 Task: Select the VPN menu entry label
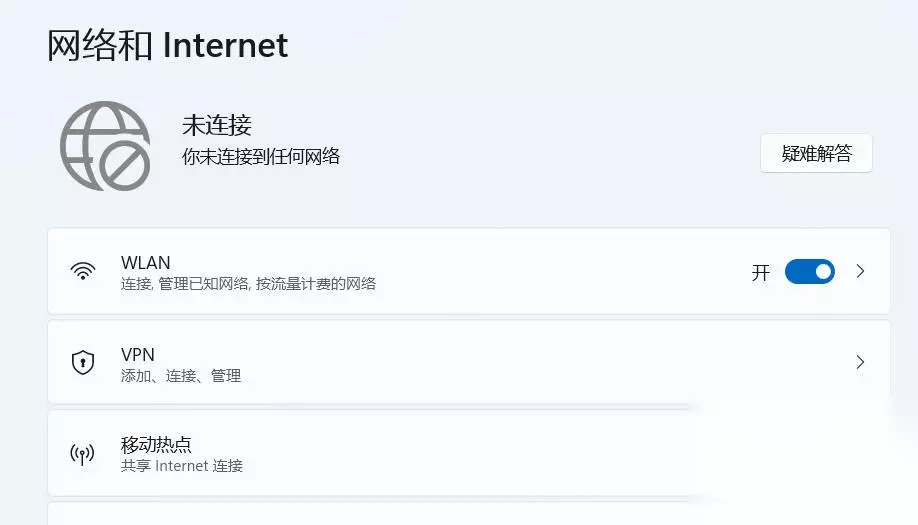pyautogui.click(x=138, y=354)
